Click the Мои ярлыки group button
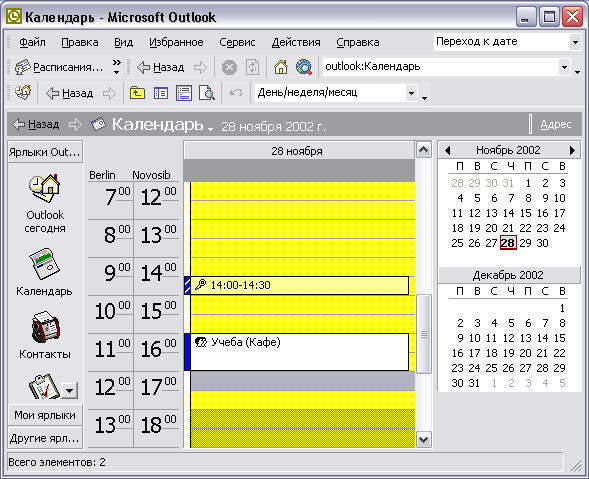 point(45,415)
